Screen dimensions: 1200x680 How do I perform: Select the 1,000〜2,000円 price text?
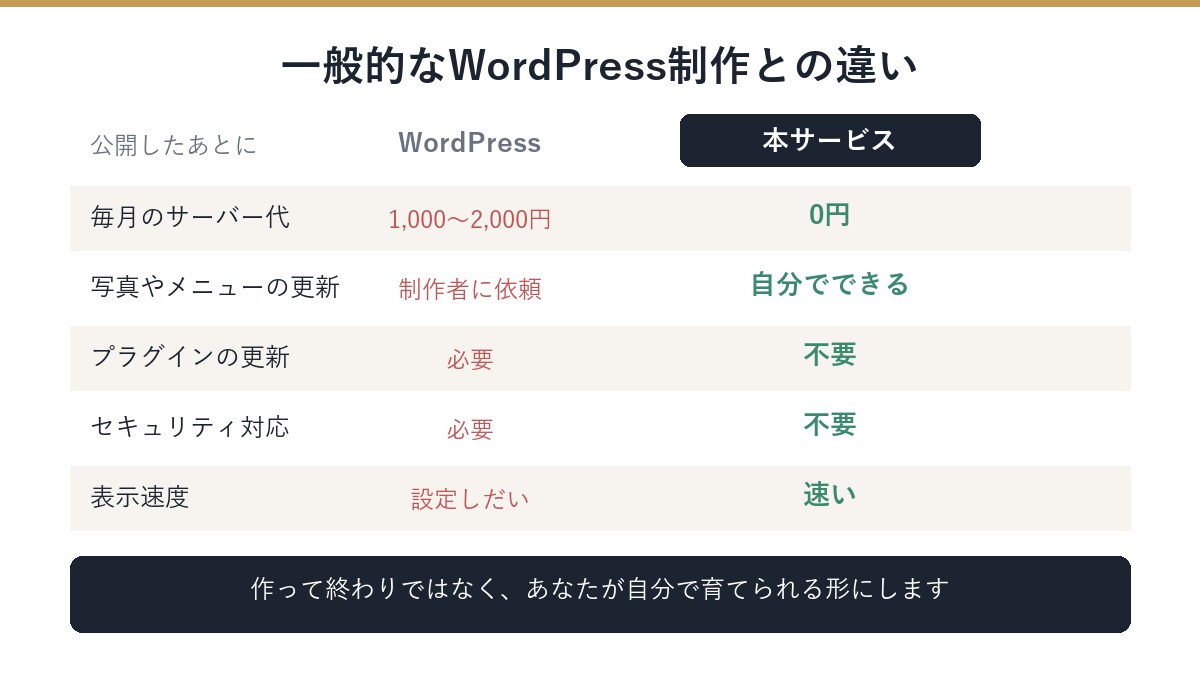(470, 219)
